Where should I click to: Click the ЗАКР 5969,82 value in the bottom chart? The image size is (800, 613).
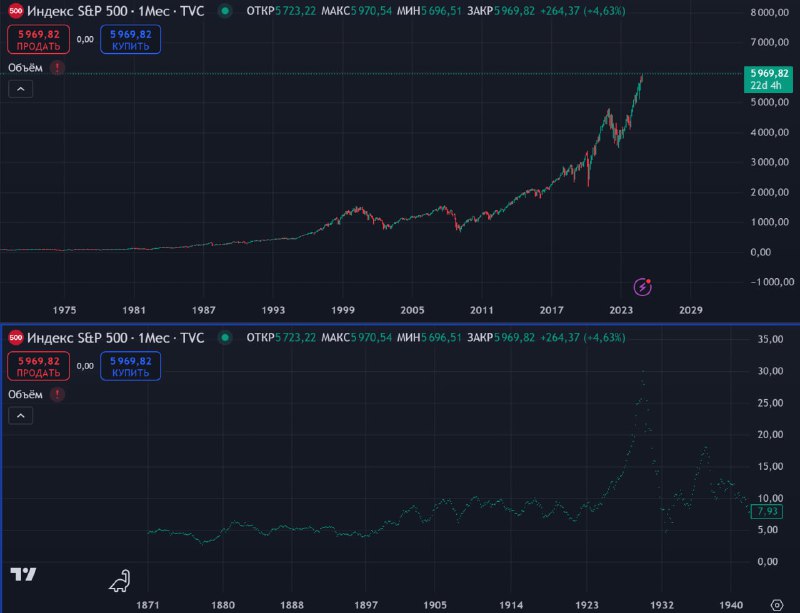click(x=501, y=337)
